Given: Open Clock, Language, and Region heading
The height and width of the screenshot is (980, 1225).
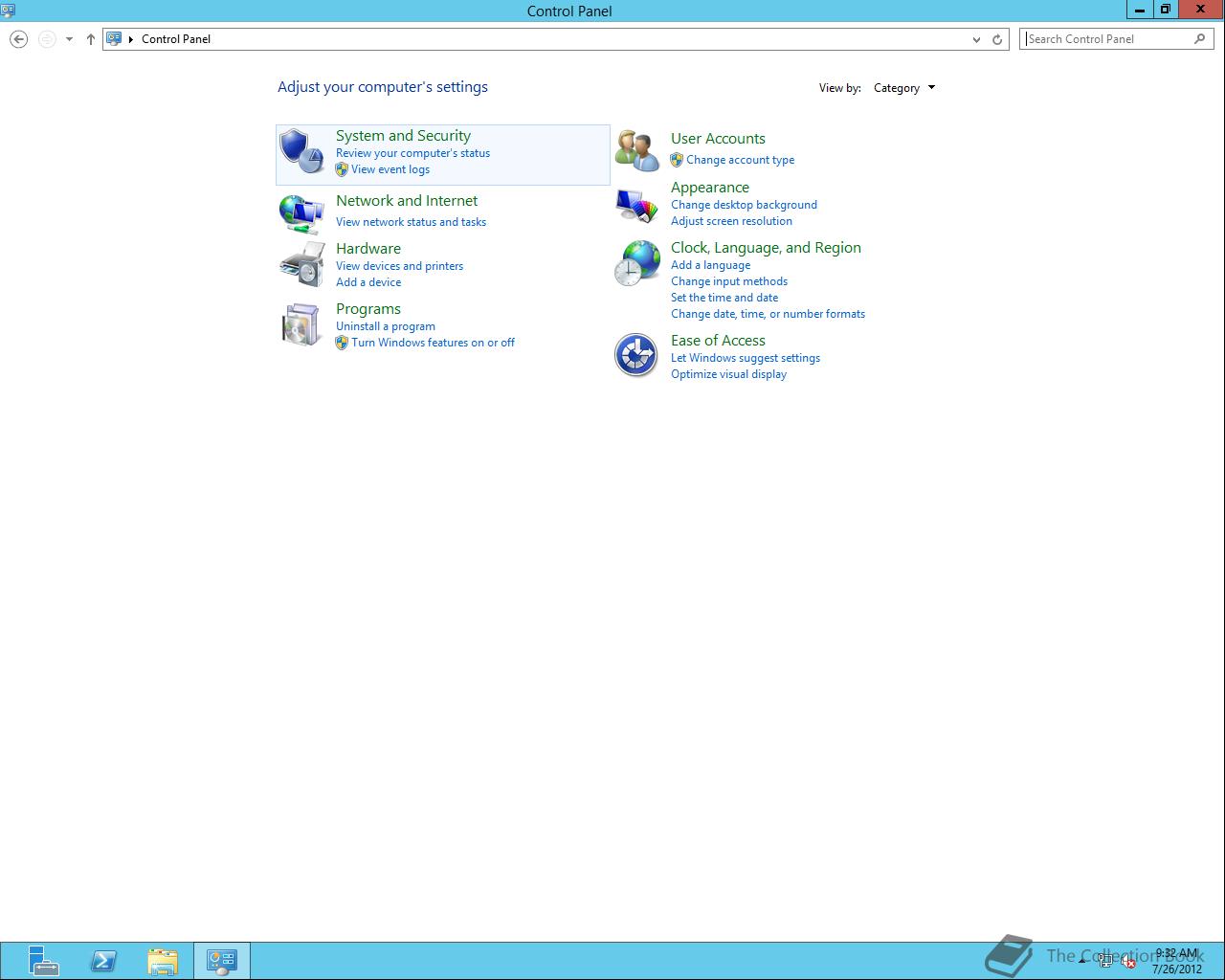Looking at the screenshot, I should pos(766,248).
